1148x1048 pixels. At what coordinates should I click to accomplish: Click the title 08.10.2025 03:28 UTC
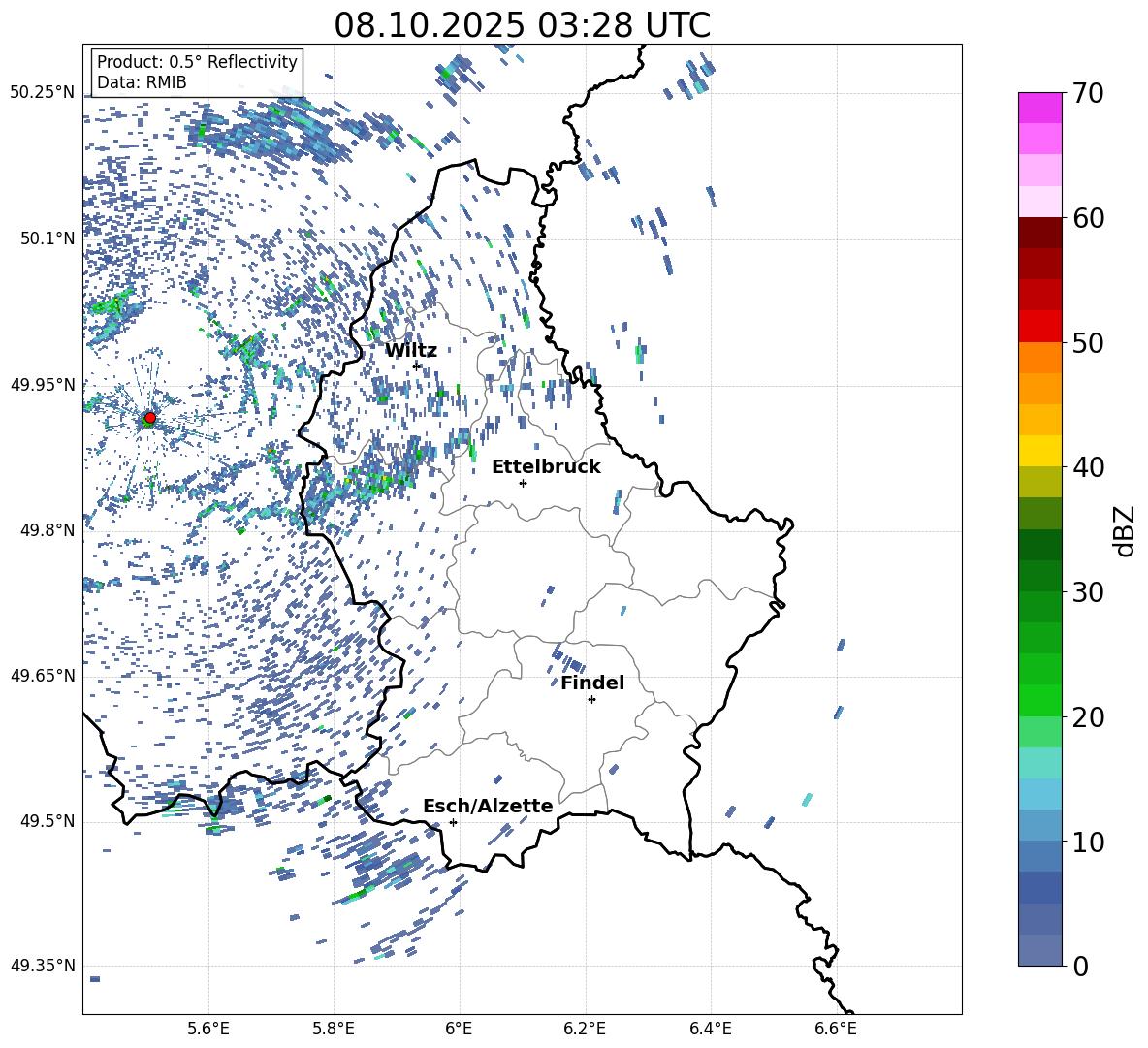[x=522, y=25]
